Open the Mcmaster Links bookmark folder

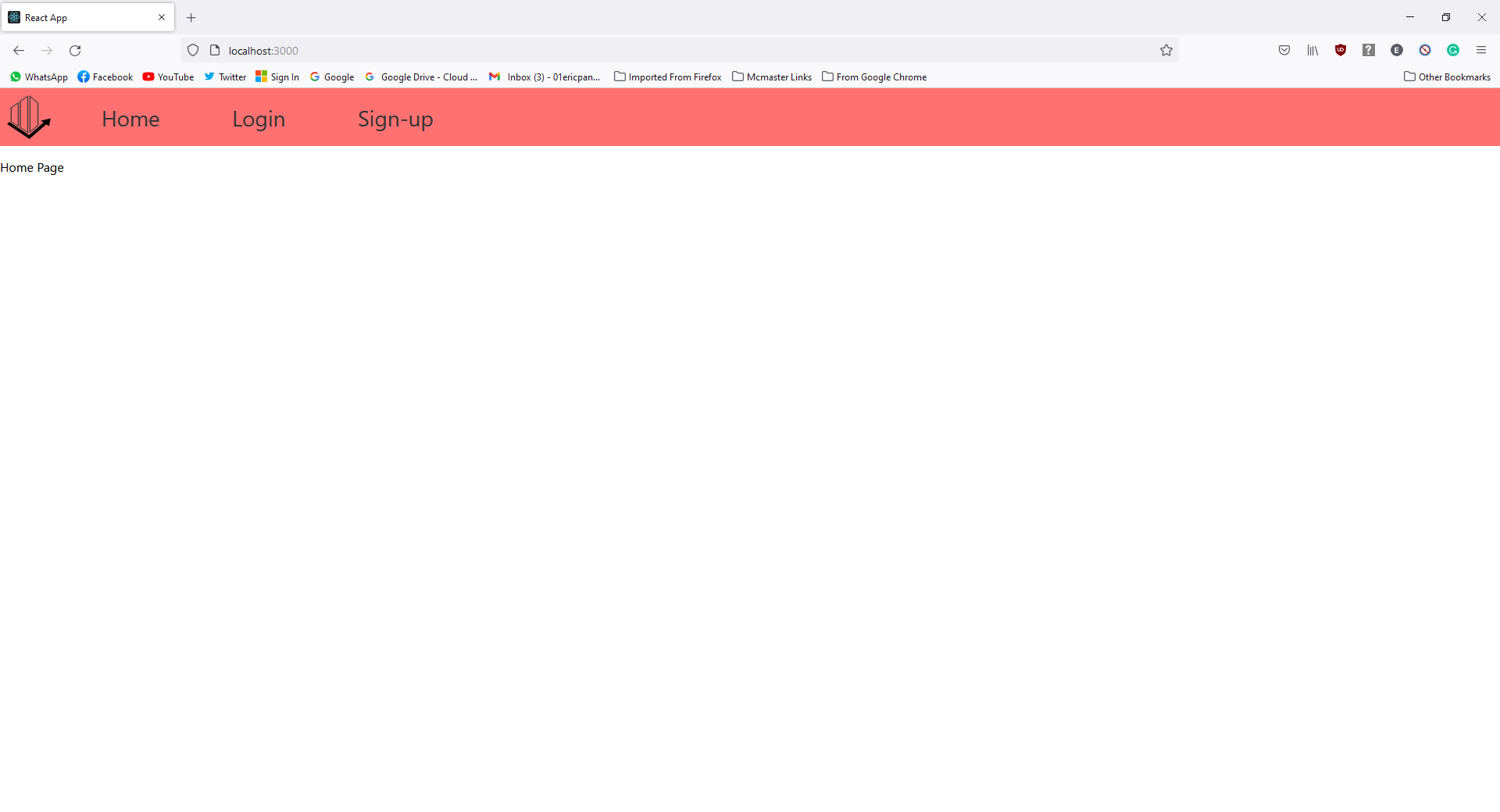tap(772, 77)
